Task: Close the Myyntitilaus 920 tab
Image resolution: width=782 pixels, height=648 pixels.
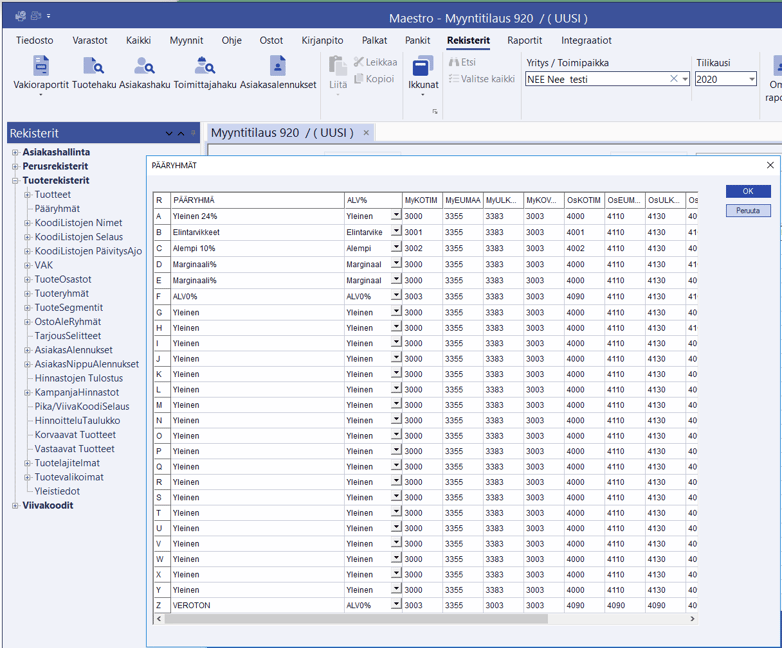Action: (366, 133)
